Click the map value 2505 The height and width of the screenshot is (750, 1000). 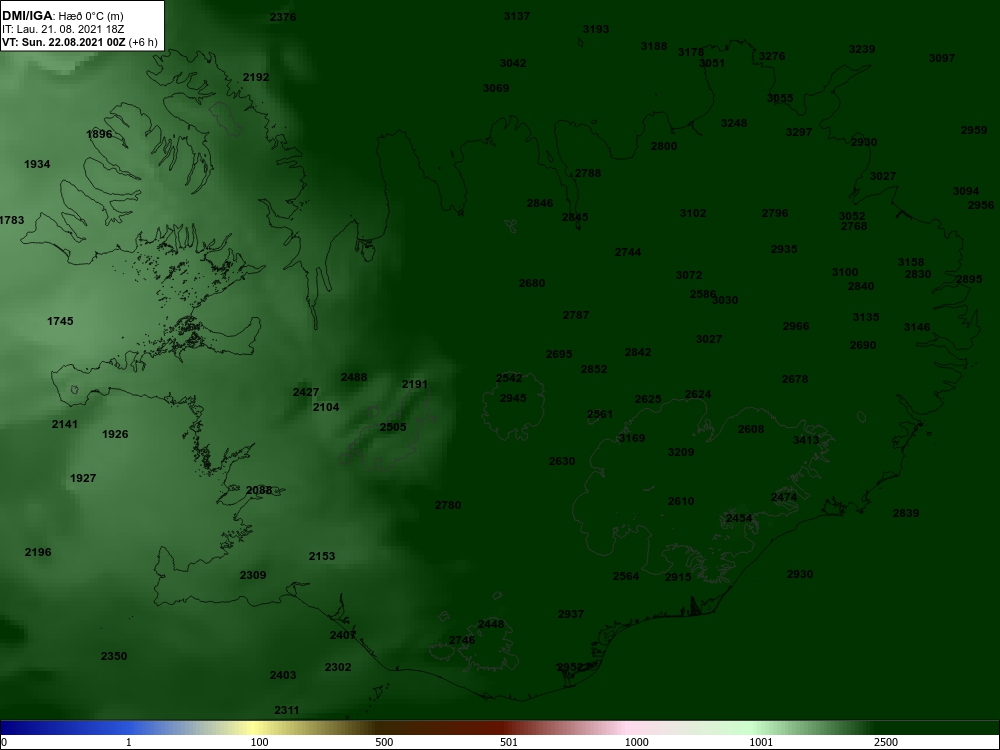point(393,427)
